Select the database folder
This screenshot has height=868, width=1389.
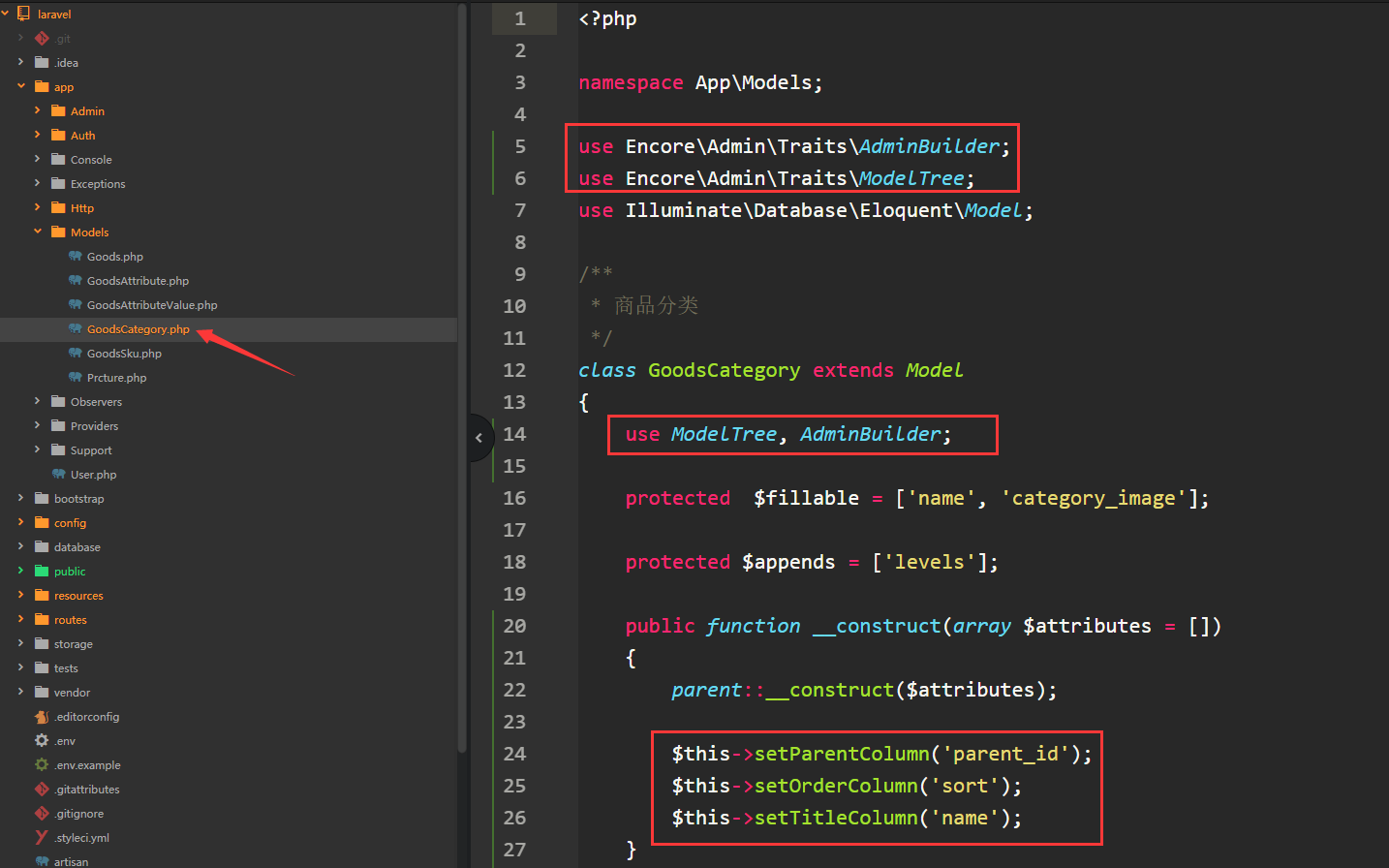pos(77,547)
